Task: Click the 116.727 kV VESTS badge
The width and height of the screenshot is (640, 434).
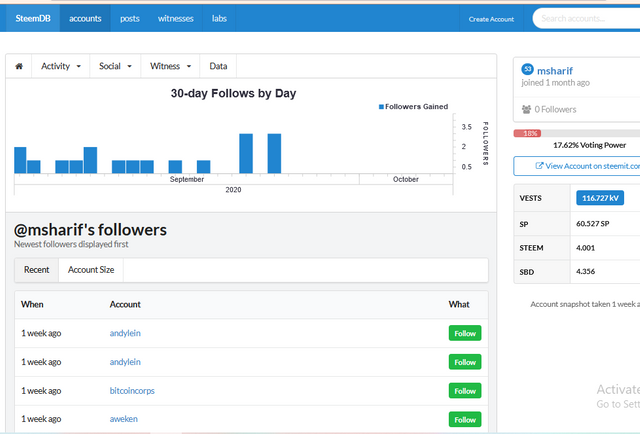Action: coord(600,198)
